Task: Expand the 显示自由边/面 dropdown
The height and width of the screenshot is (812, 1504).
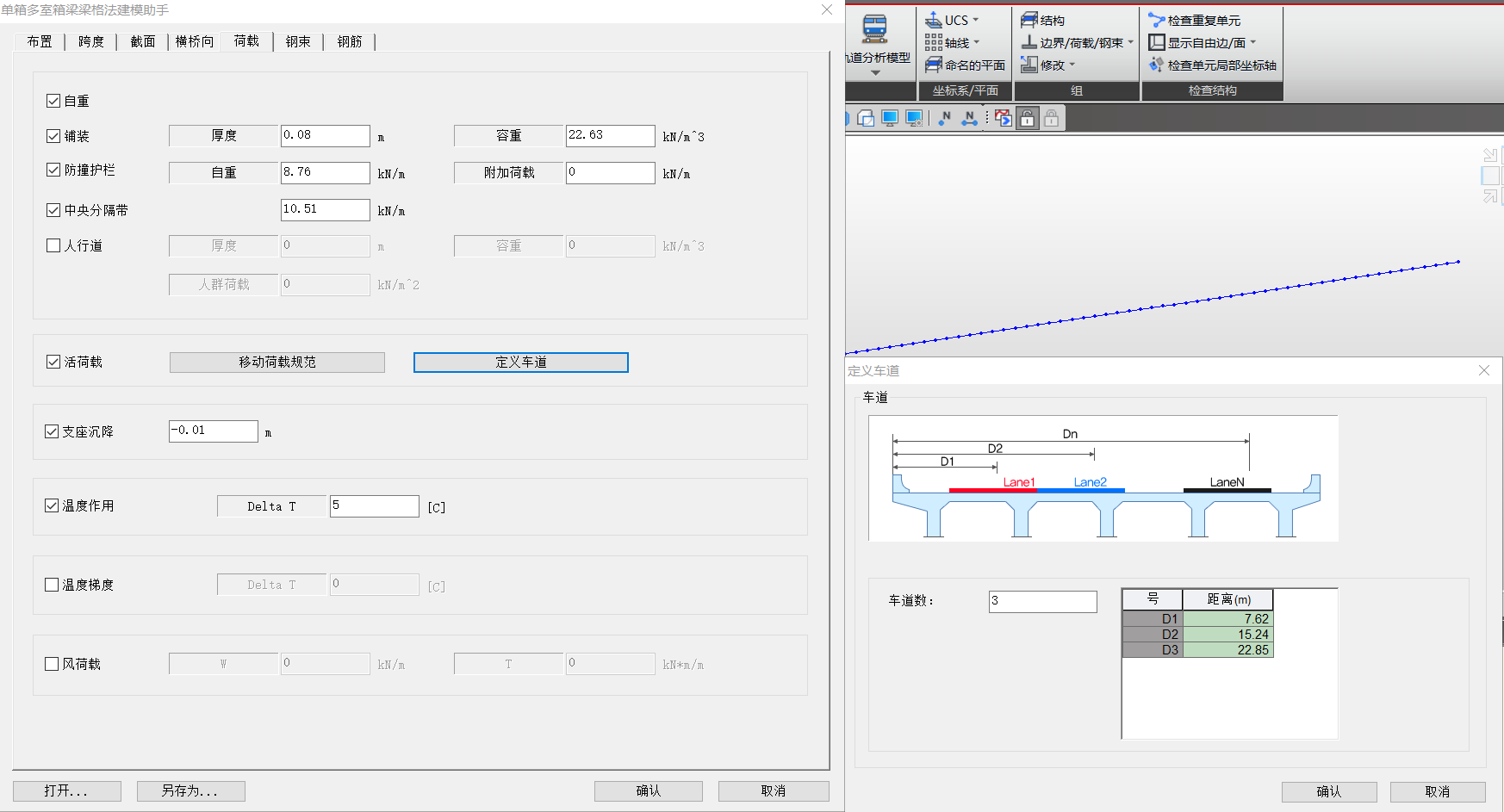Action: tap(1252, 42)
